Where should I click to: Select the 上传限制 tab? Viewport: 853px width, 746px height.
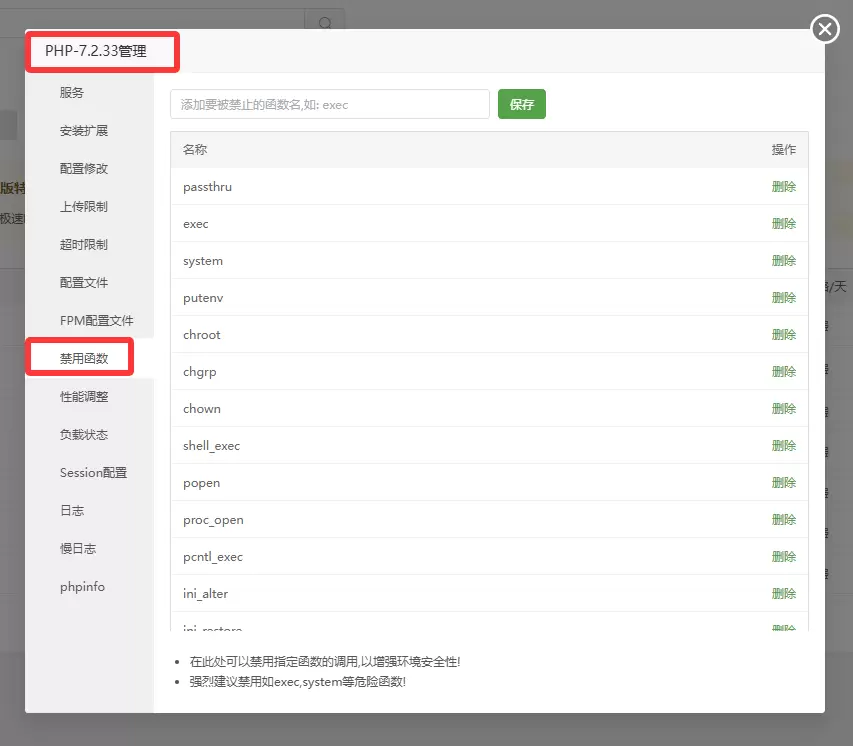point(84,207)
